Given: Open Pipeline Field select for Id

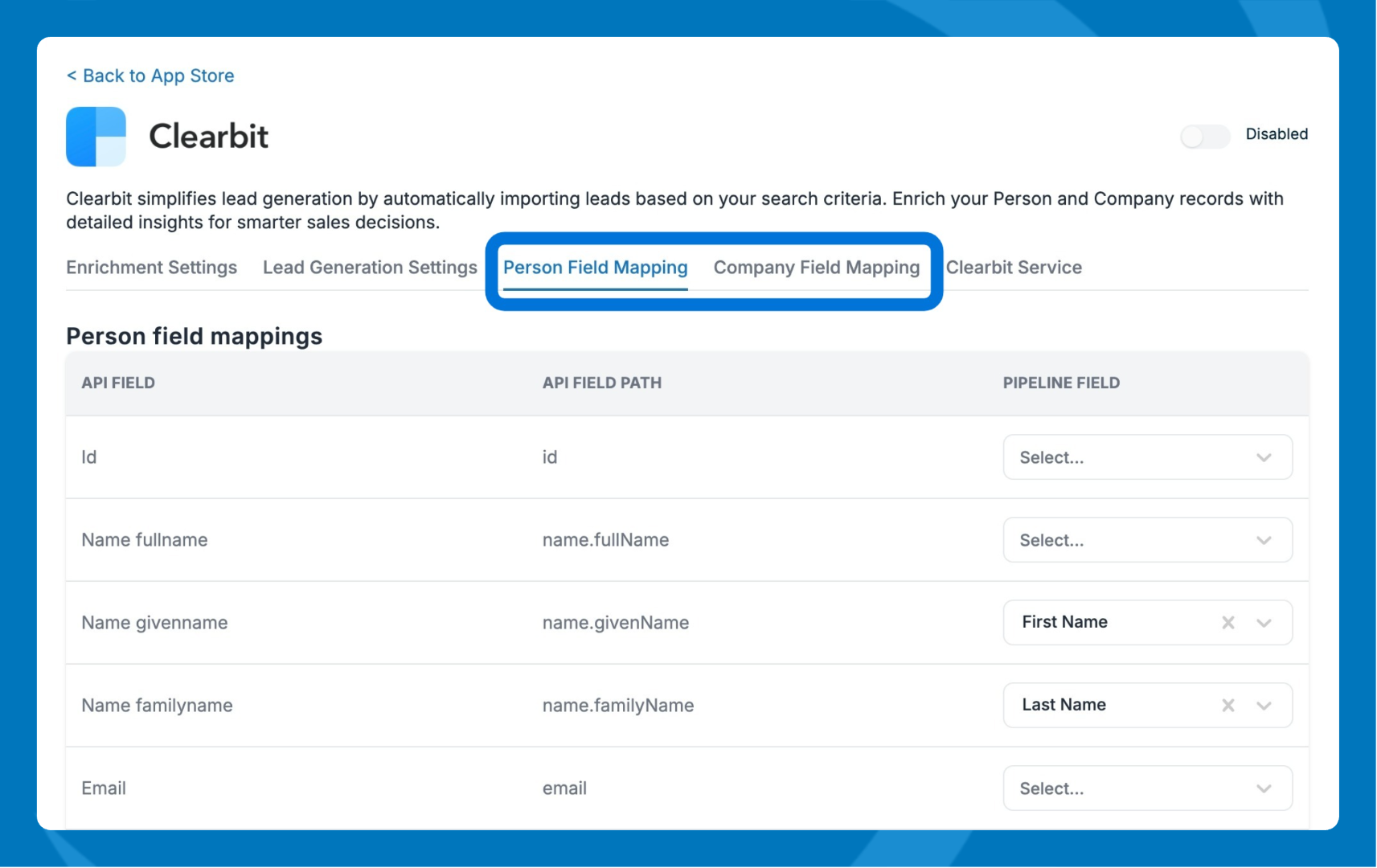Looking at the screenshot, I should [1125, 458].
